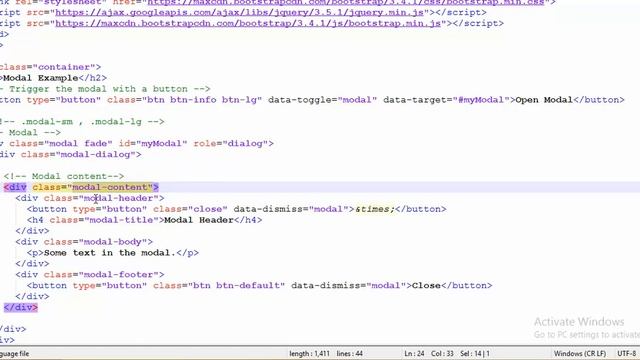This screenshot has height=360, width=640.
Task: Open the jQuery min.js script URL link
Action: (x=239, y=13)
